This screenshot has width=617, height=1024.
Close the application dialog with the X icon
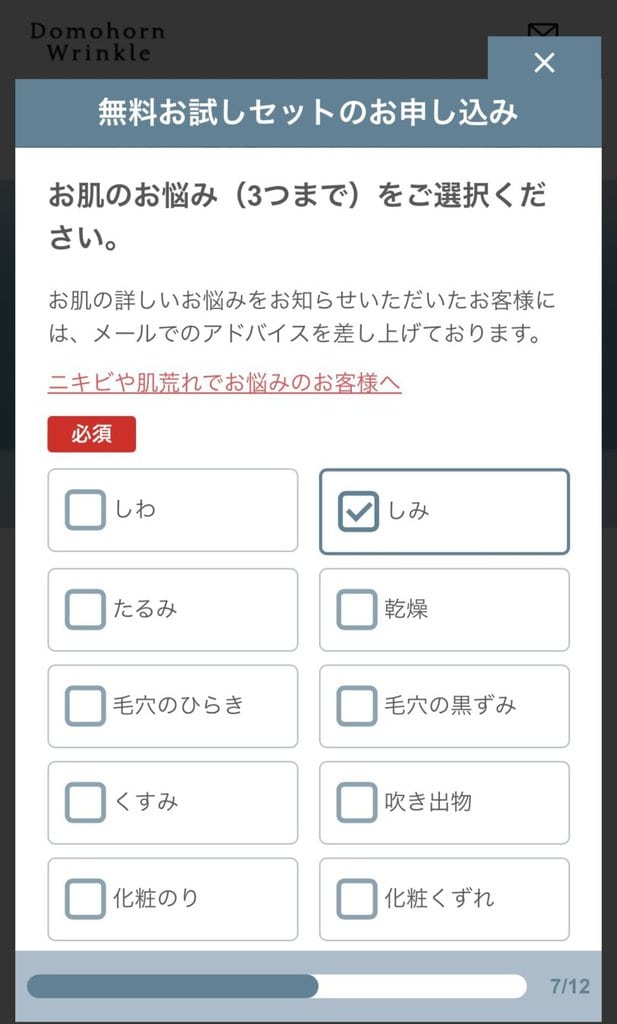point(545,63)
